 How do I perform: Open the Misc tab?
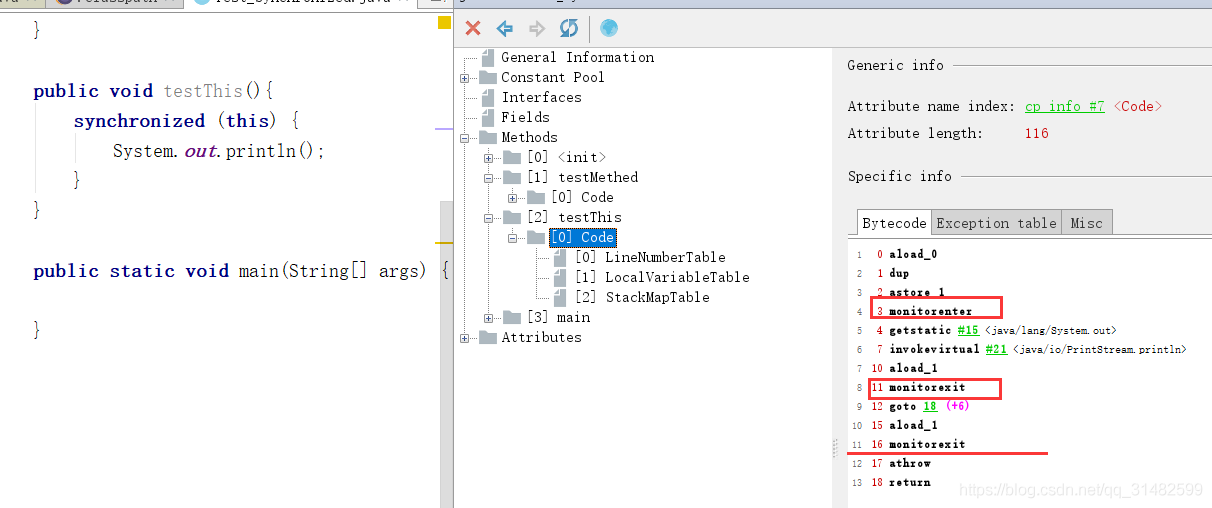pos(1086,223)
